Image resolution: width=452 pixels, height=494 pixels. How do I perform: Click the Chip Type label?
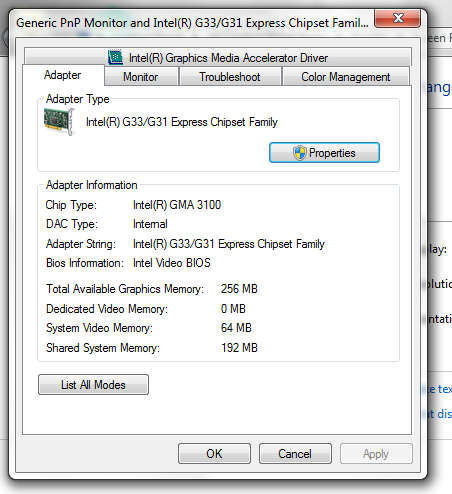pos(71,205)
